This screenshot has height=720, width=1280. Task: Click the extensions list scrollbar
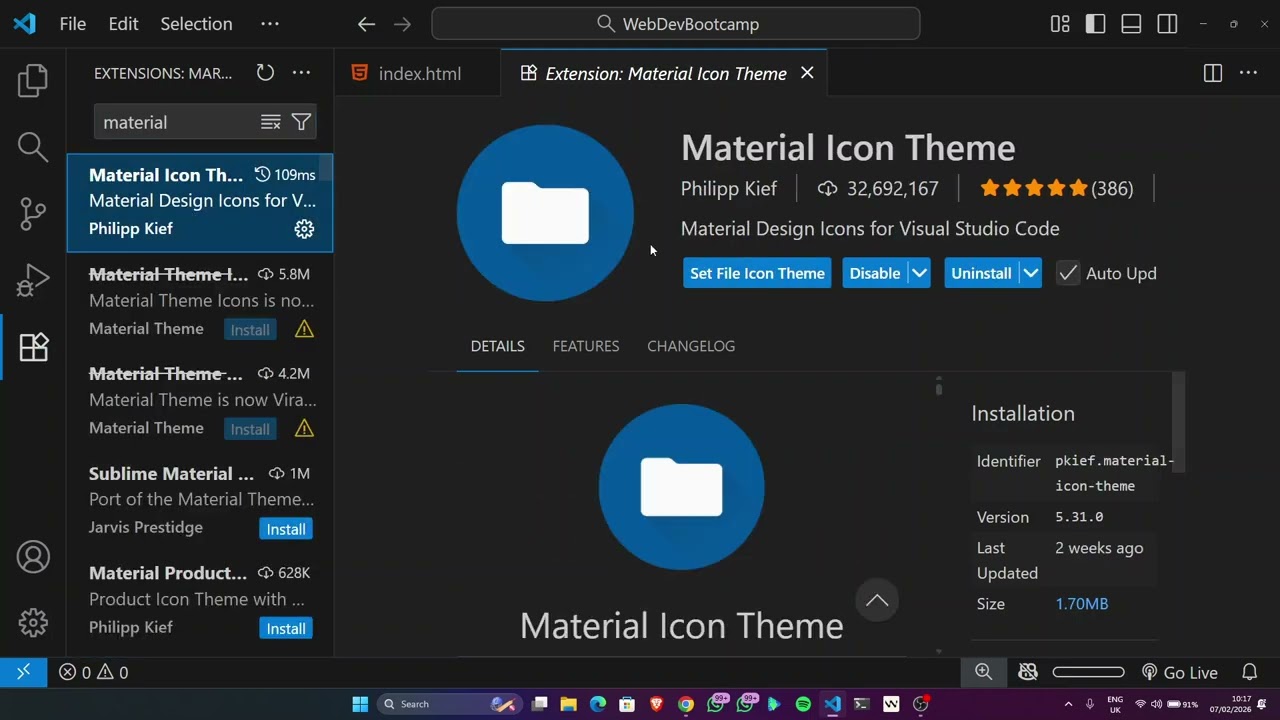(x=325, y=168)
